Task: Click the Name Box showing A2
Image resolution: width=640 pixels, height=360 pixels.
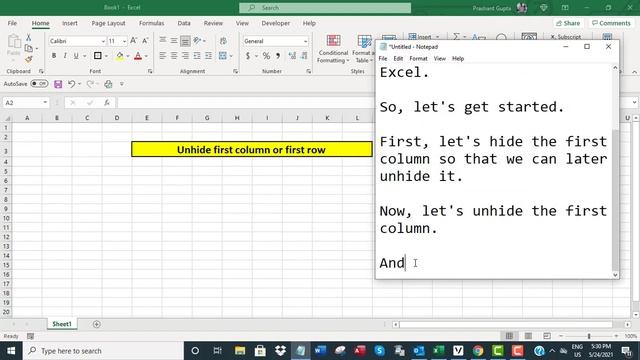Action: (x=25, y=103)
